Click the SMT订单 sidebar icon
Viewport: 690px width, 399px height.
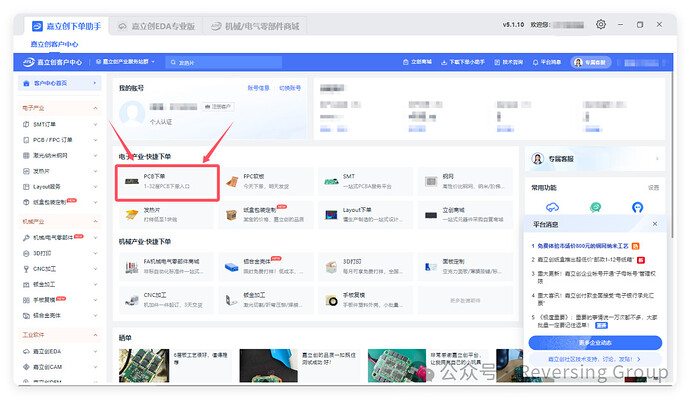click(26, 124)
